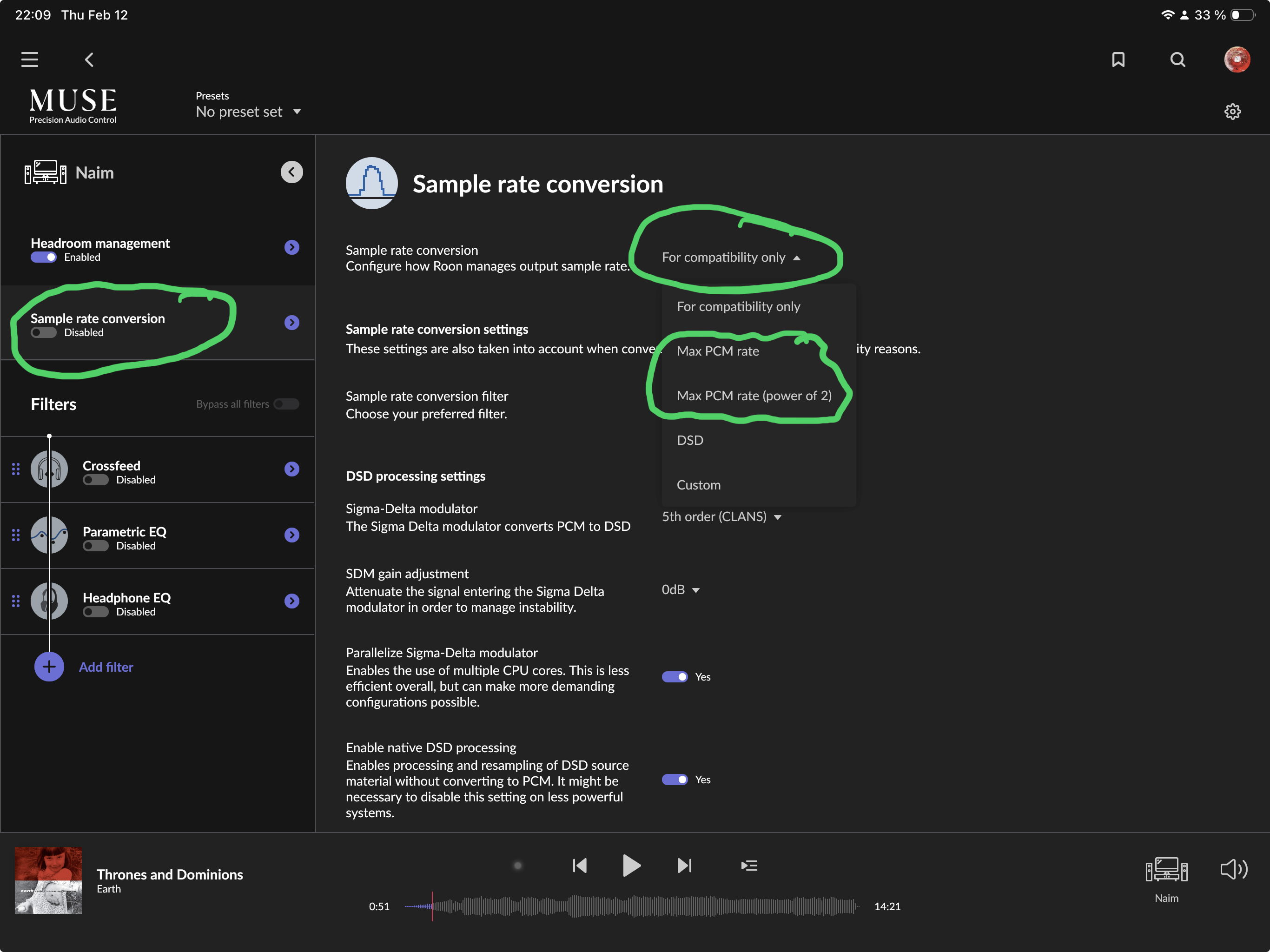Open the bookmarks icon

pyautogui.click(x=1118, y=59)
